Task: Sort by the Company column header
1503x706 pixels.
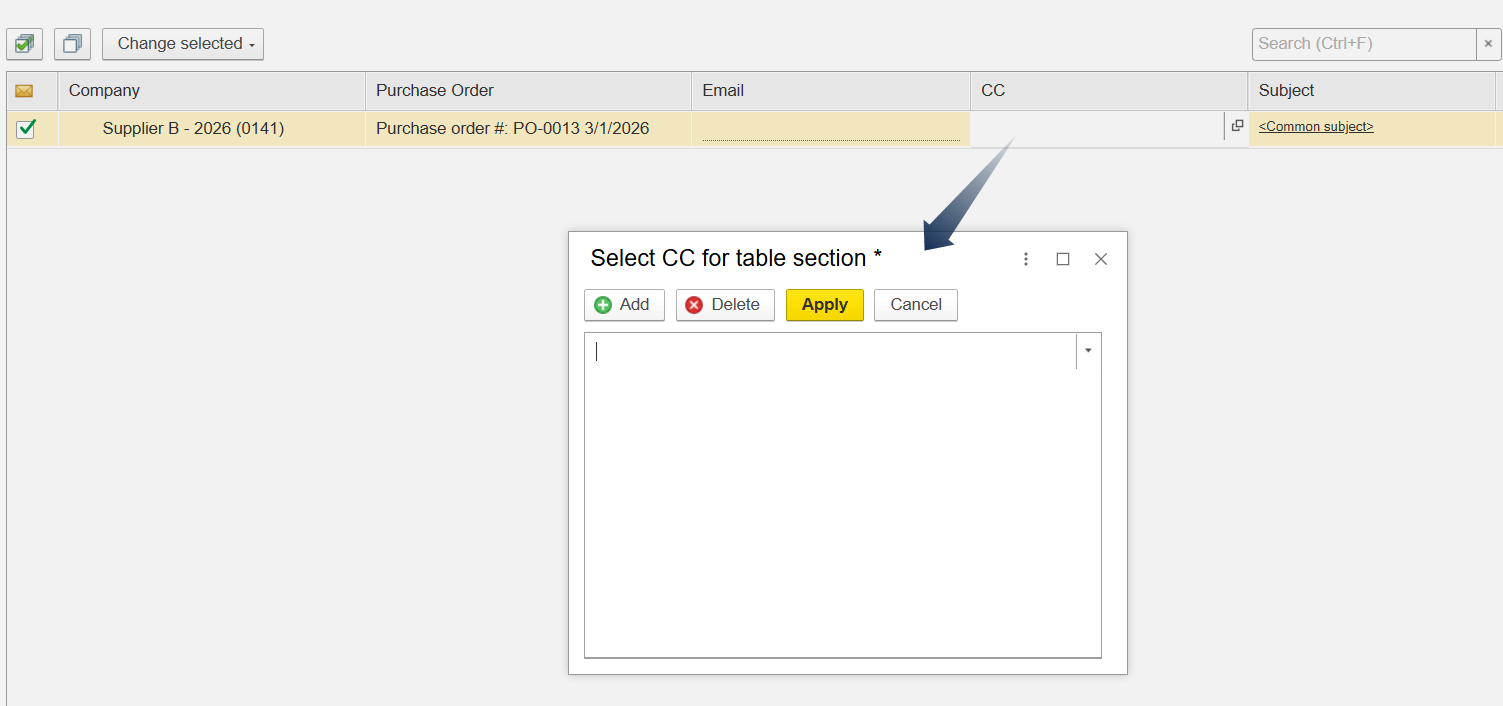Action: [x=211, y=91]
